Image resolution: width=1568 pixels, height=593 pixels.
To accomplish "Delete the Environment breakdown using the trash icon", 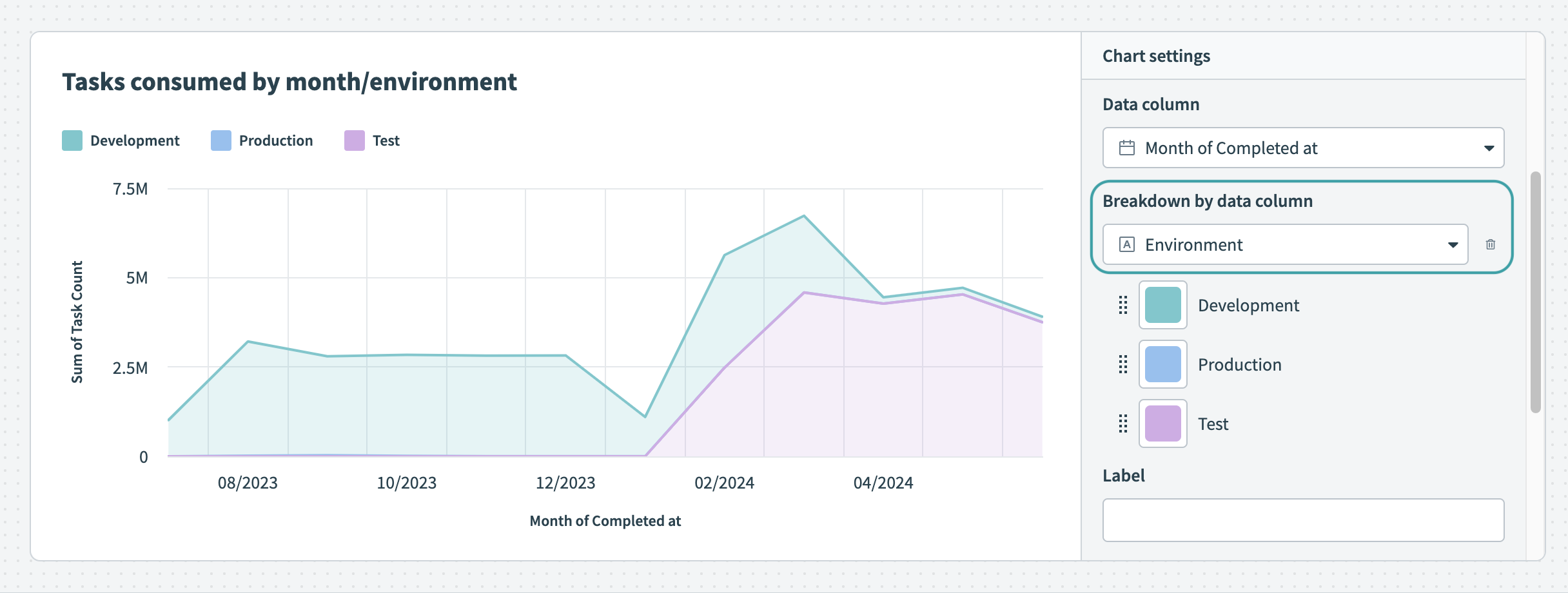I will coord(1491,244).
